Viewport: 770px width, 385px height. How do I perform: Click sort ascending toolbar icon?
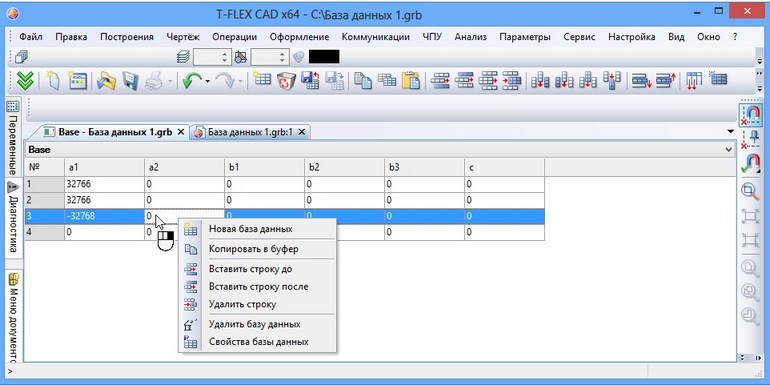641,81
